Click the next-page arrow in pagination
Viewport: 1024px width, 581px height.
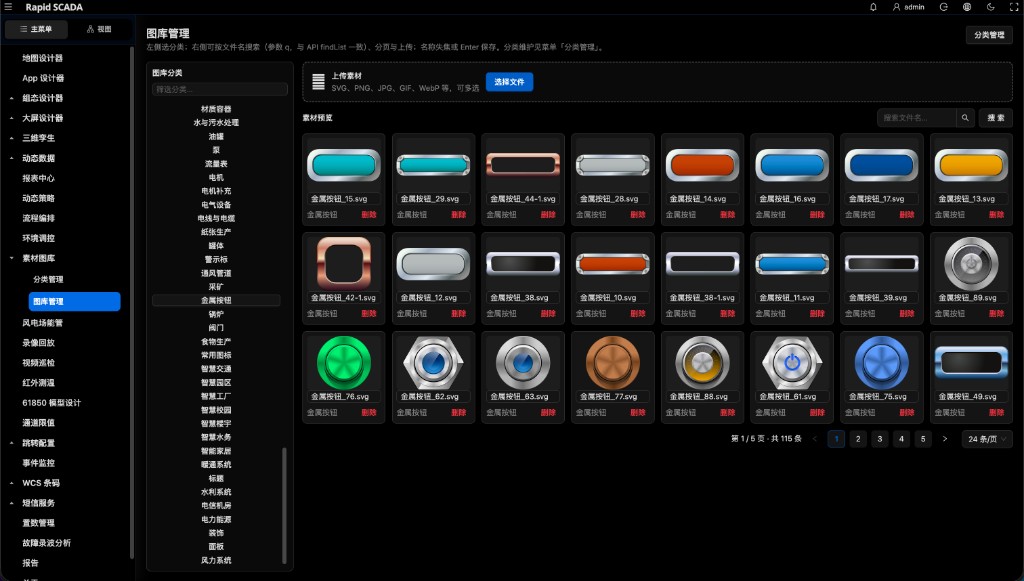pos(944,439)
